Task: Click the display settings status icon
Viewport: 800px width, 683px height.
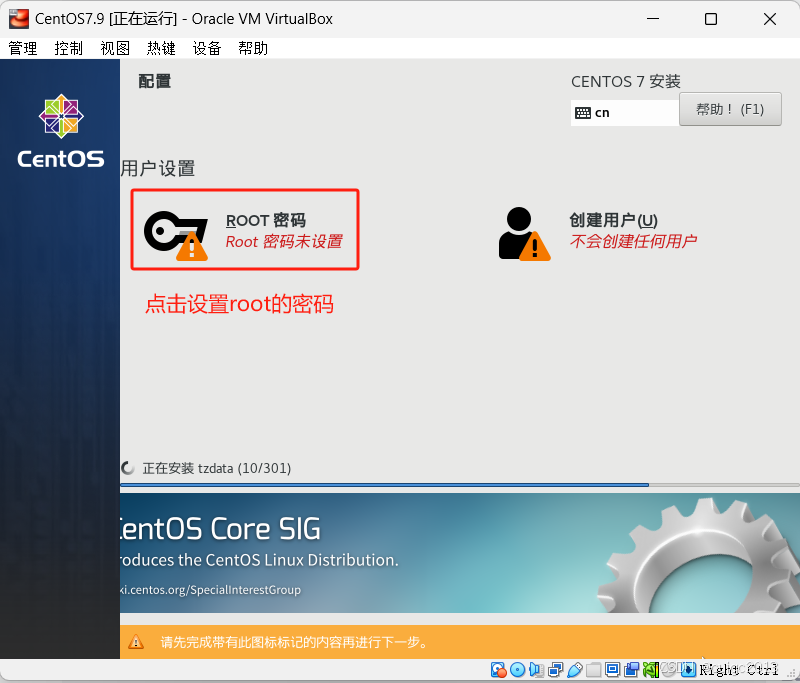Action: pos(612,670)
